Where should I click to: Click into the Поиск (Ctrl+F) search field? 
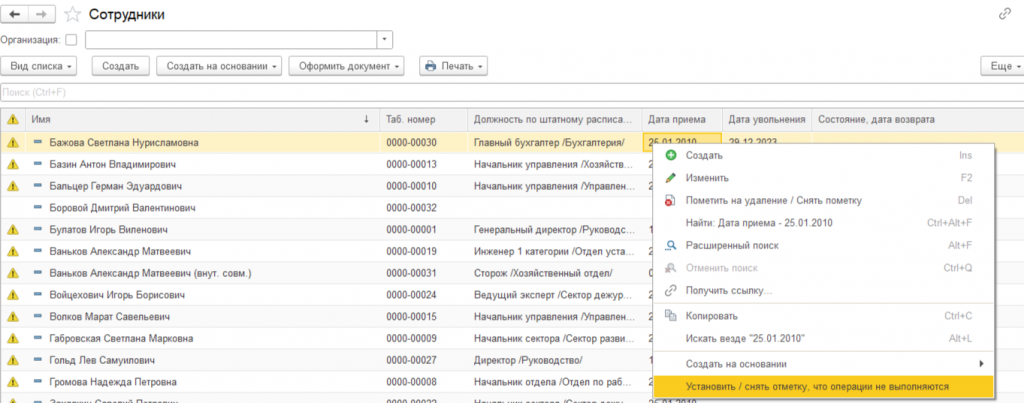(x=512, y=93)
